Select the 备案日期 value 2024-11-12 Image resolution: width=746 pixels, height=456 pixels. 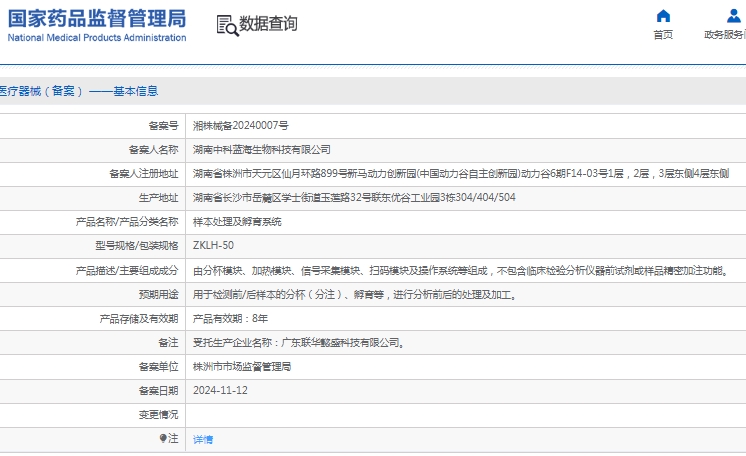coord(220,390)
